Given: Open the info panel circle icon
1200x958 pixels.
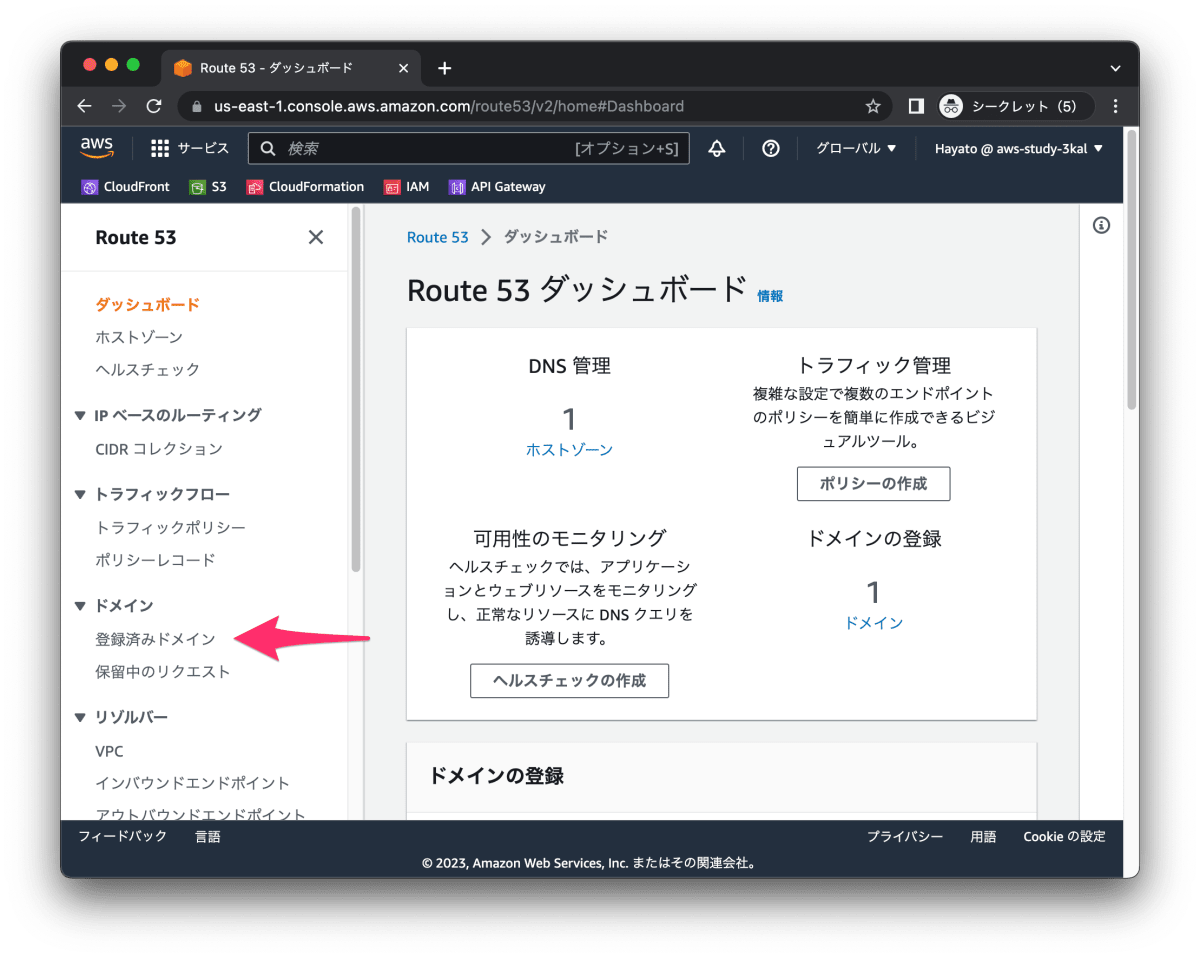Looking at the screenshot, I should tap(1101, 226).
